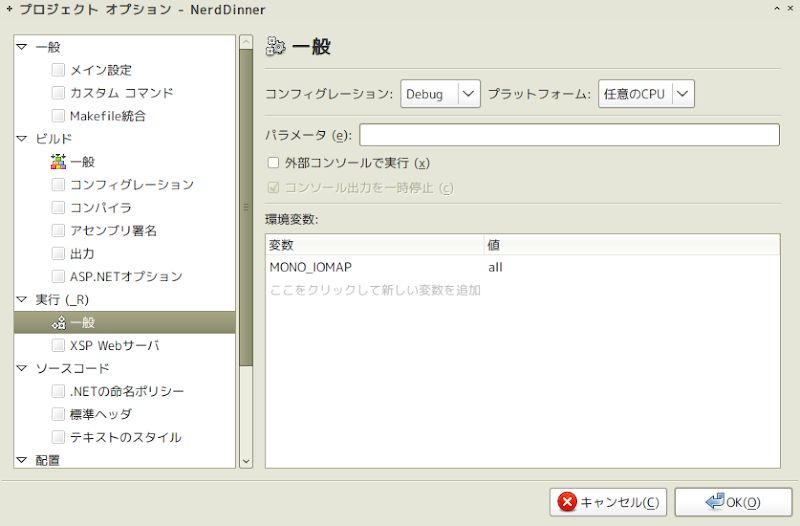Click the 変数 column header

374,245
